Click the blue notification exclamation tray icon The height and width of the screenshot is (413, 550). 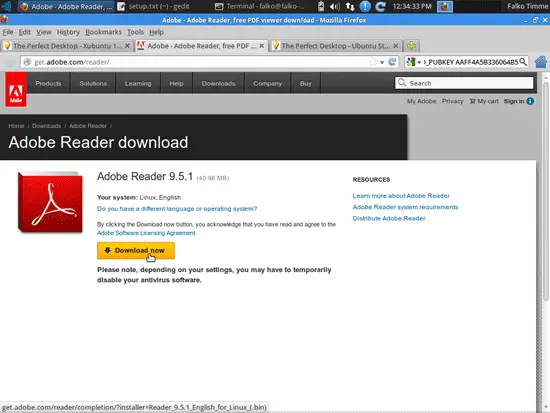(365, 6)
